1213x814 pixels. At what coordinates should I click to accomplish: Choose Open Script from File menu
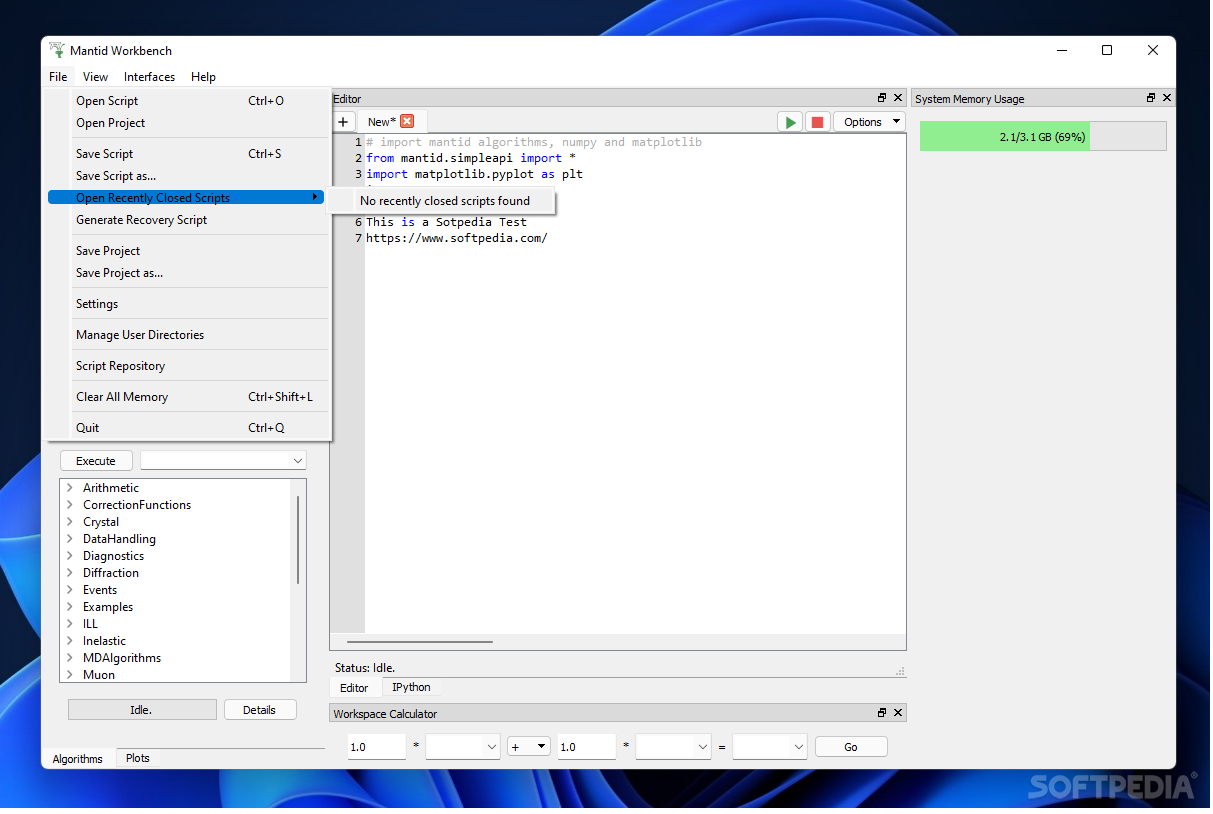click(186, 101)
